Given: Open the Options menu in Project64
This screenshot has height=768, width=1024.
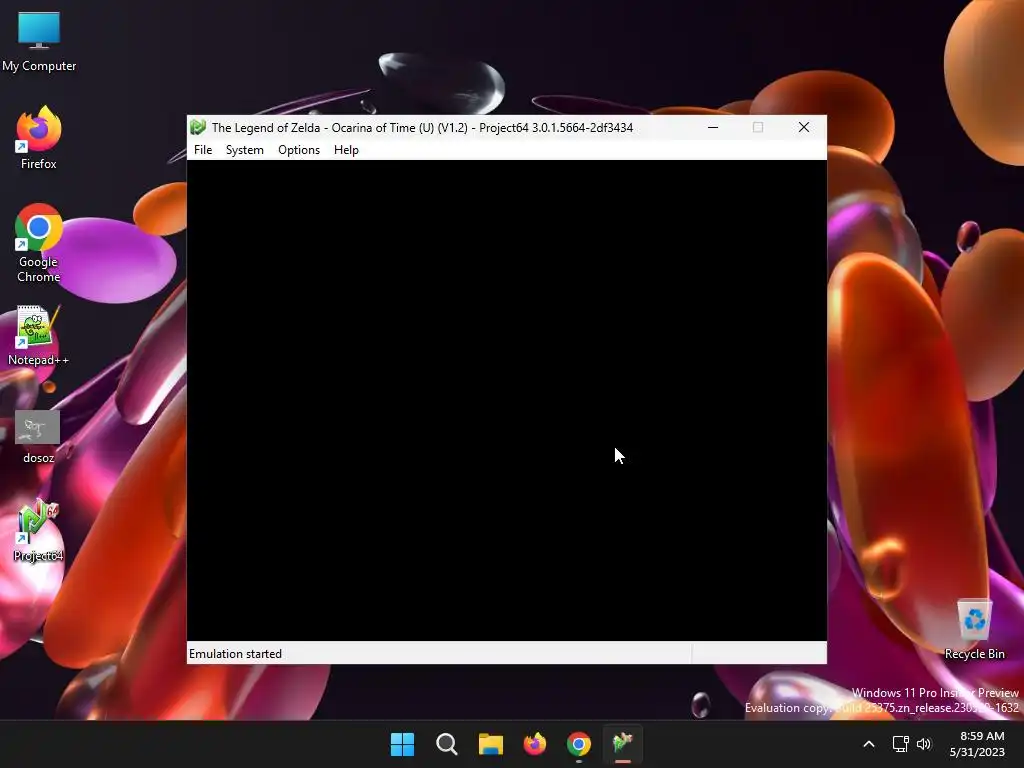Looking at the screenshot, I should [298, 150].
